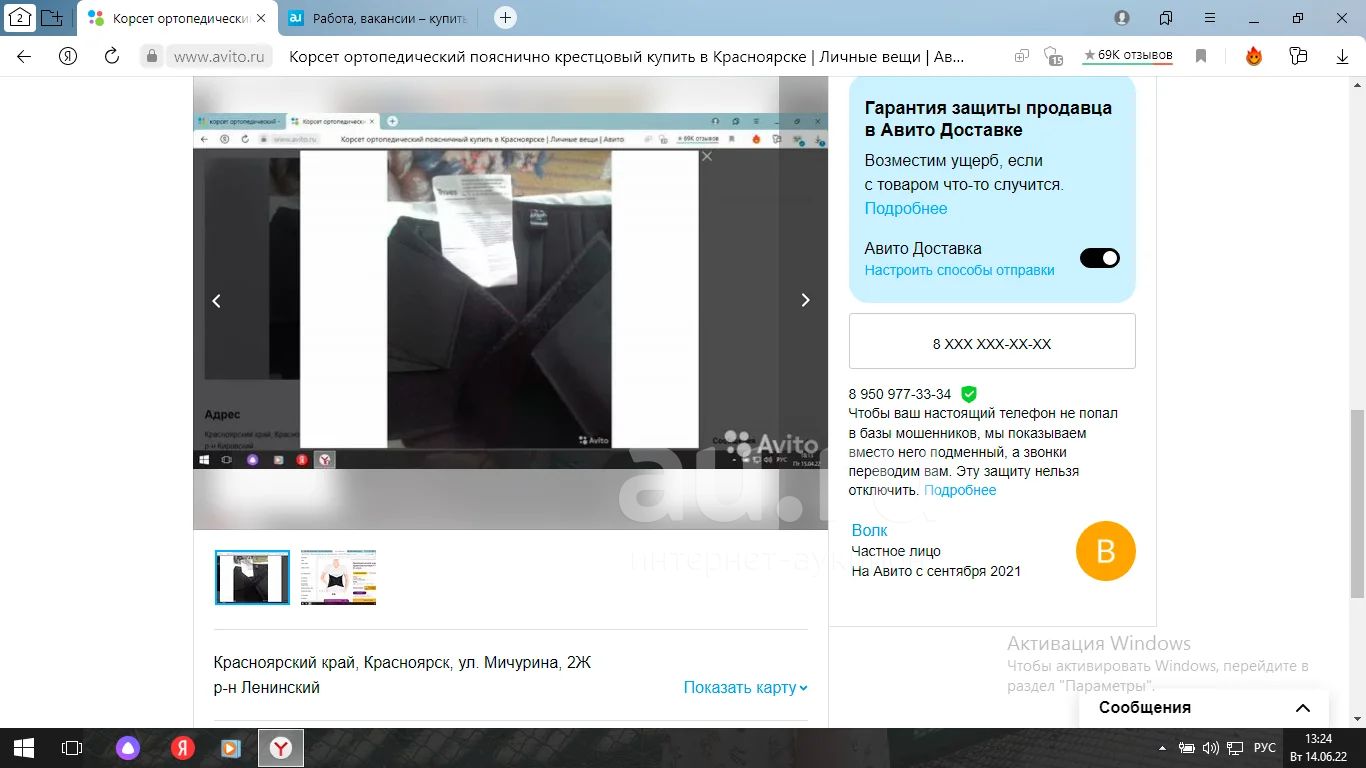The height and width of the screenshot is (768, 1366).
Task: Open a new browser tab
Action: [506, 18]
